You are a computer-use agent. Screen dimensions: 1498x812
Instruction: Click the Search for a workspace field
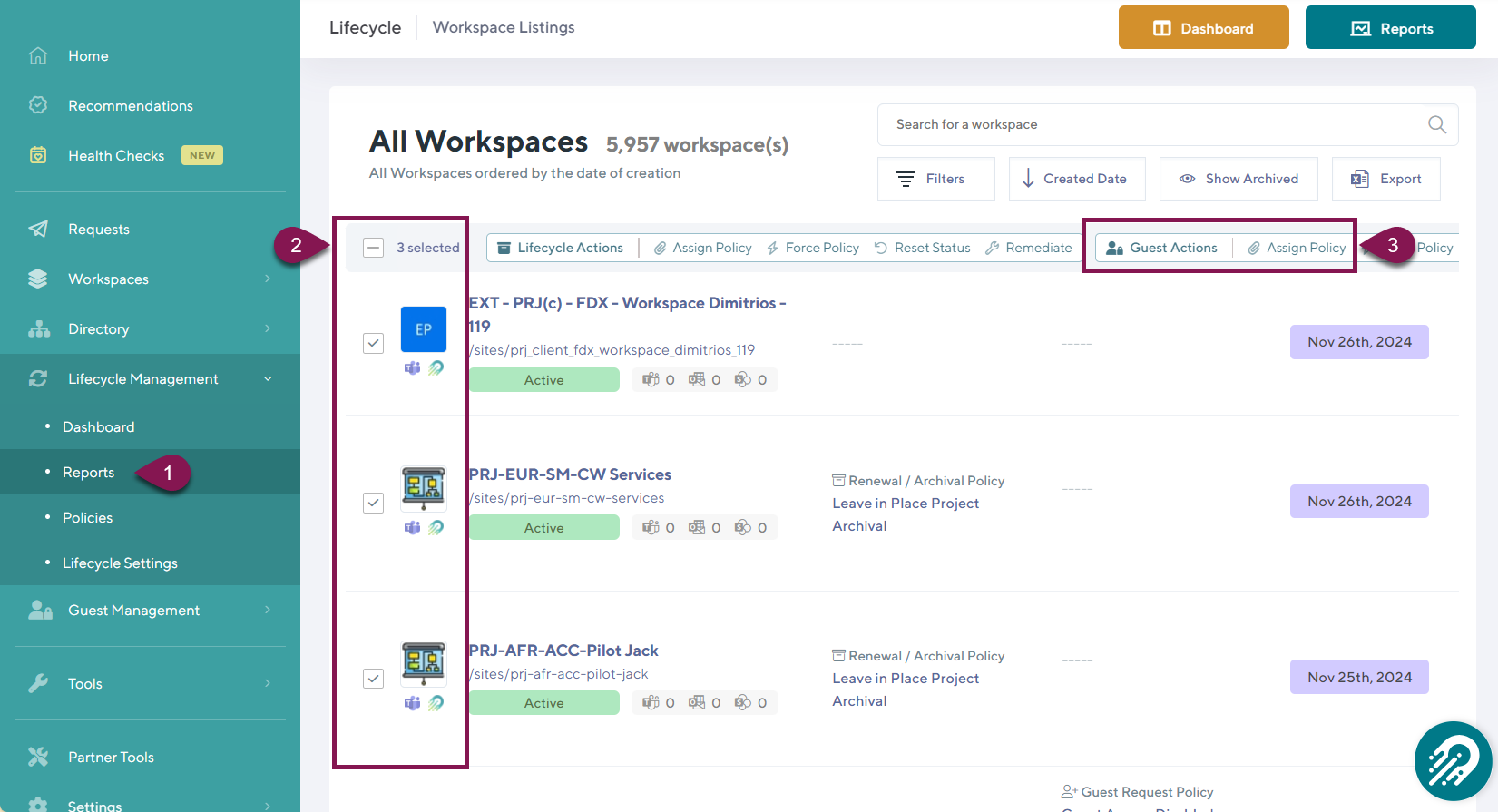(x=1152, y=124)
